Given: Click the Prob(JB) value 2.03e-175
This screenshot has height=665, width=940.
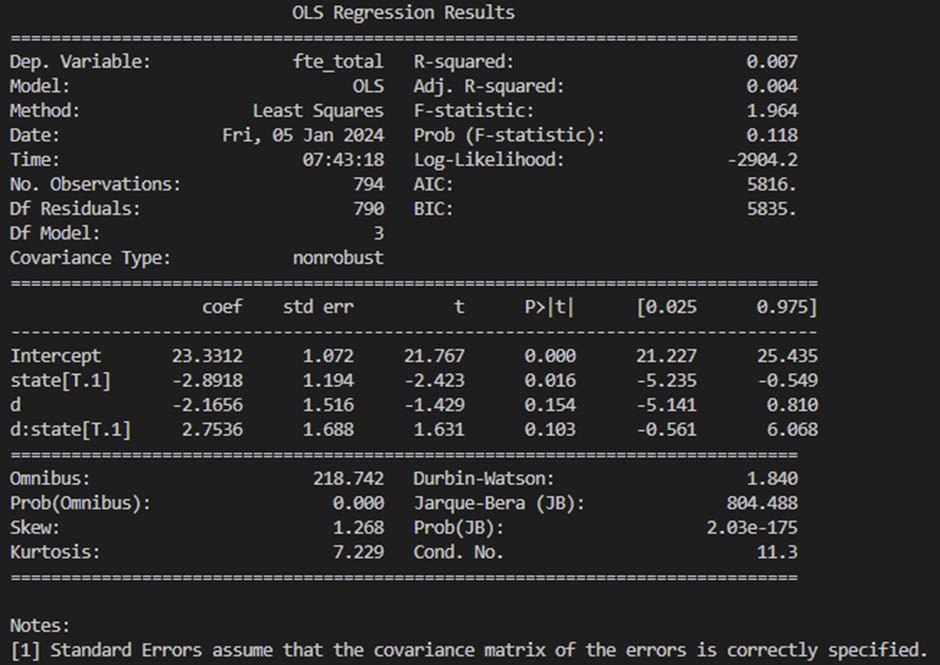Looking at the screenshot, I should click(752, 528).
